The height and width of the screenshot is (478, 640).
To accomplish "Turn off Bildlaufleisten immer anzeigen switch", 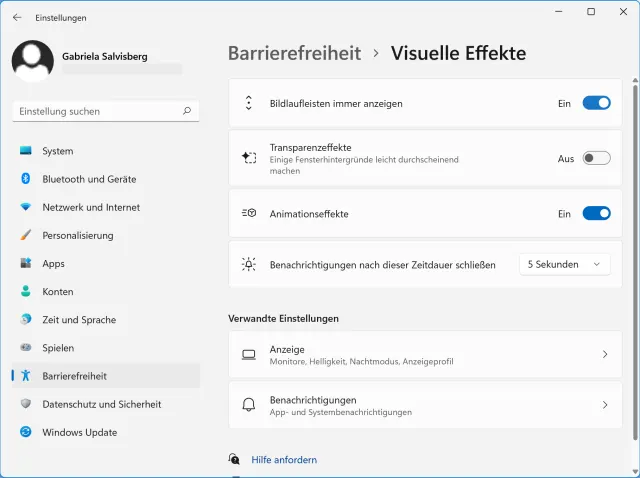I will click(596, 103).
